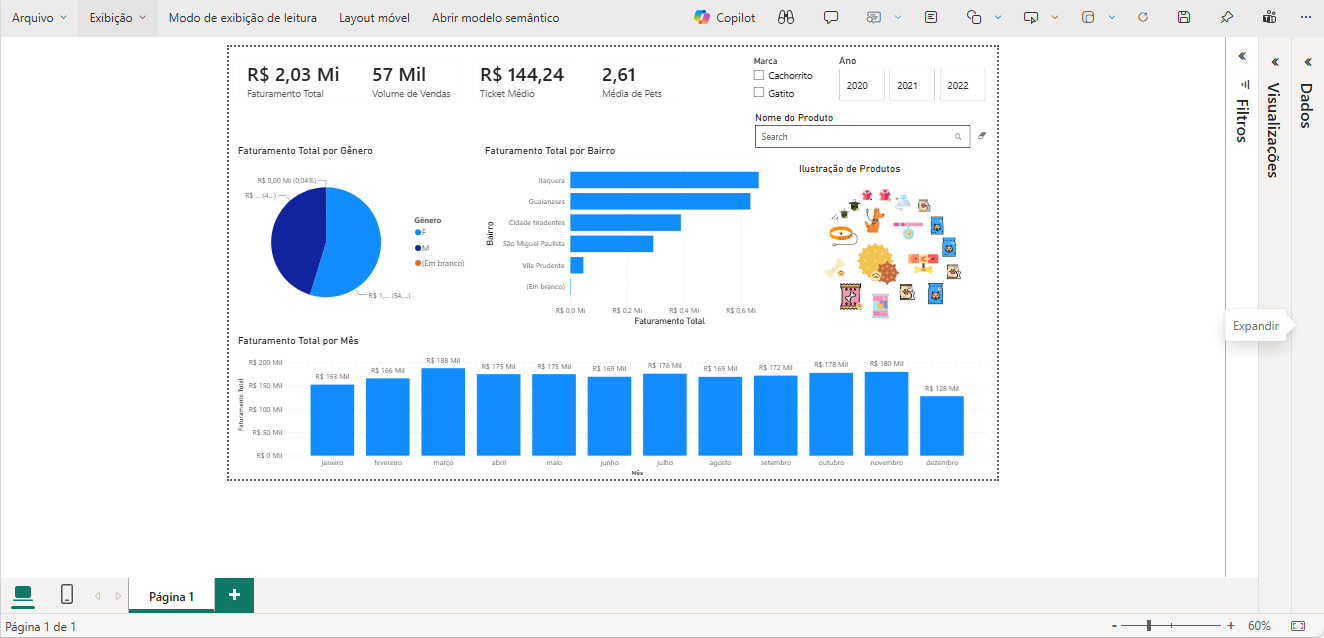Check the Cachorrito brand checkbox
The width and height of the screenshot is (1324, 638).
759,75
